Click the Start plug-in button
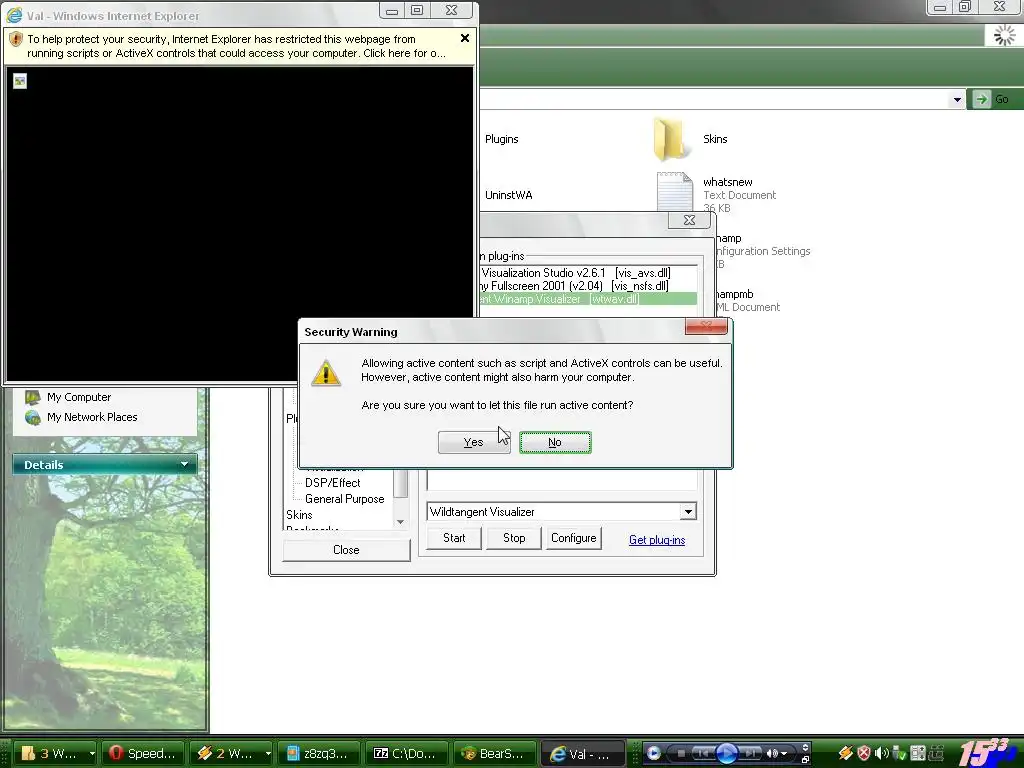 (454, 538)
